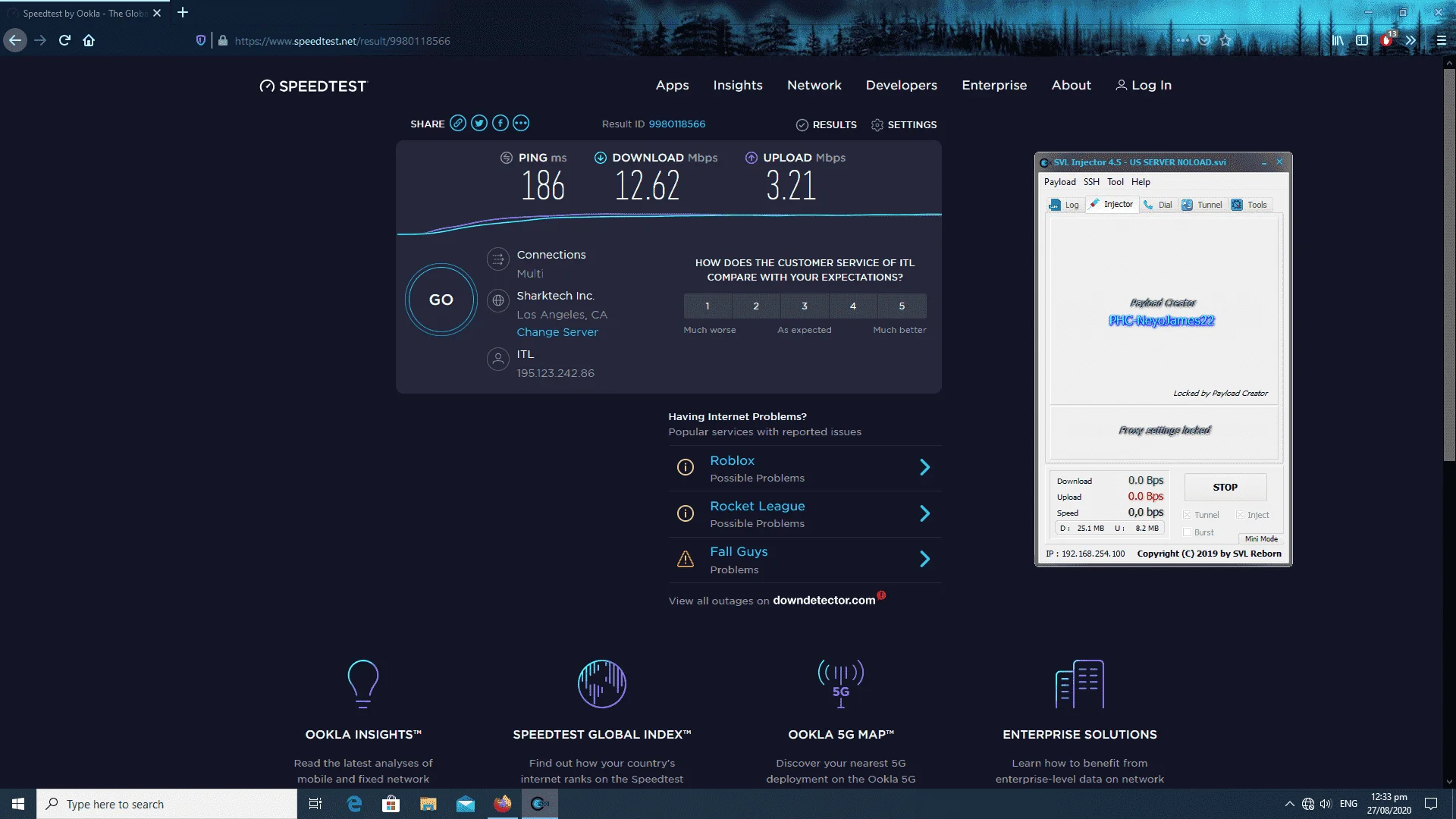Toggle the Burst checkbox in SVL Injector
Viewport: 1456px width, 819px height.
click(1188, 532)
